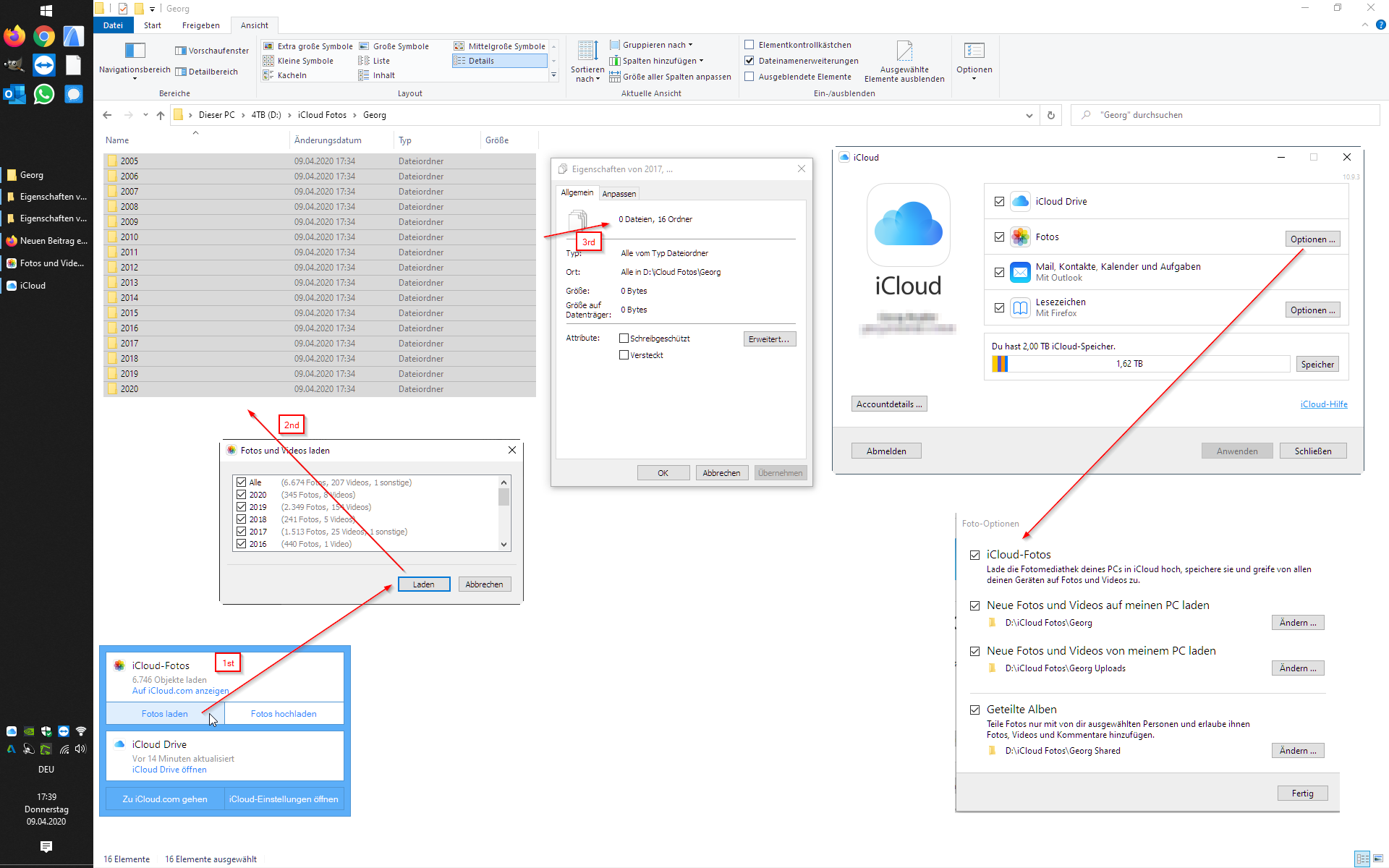The width and height of the screenshot is (1389, 868).
Task: Click the refresh button in address bar
Action: [x=1050, y=115]
